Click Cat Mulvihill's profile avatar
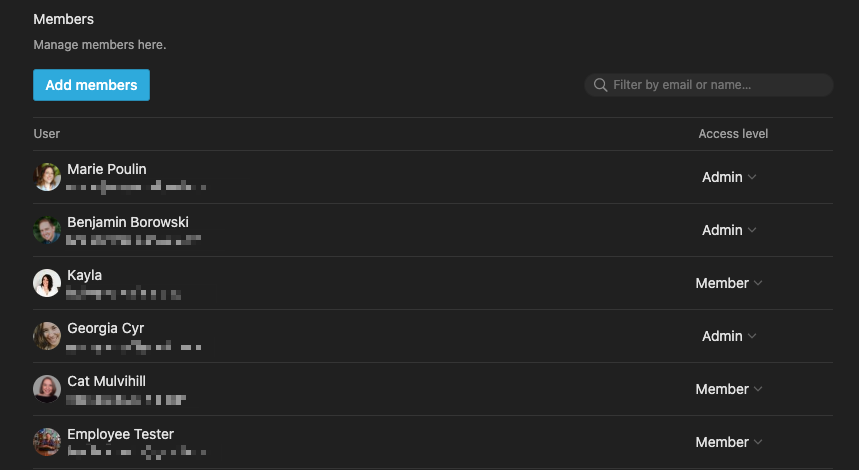 tap(47, 389)
